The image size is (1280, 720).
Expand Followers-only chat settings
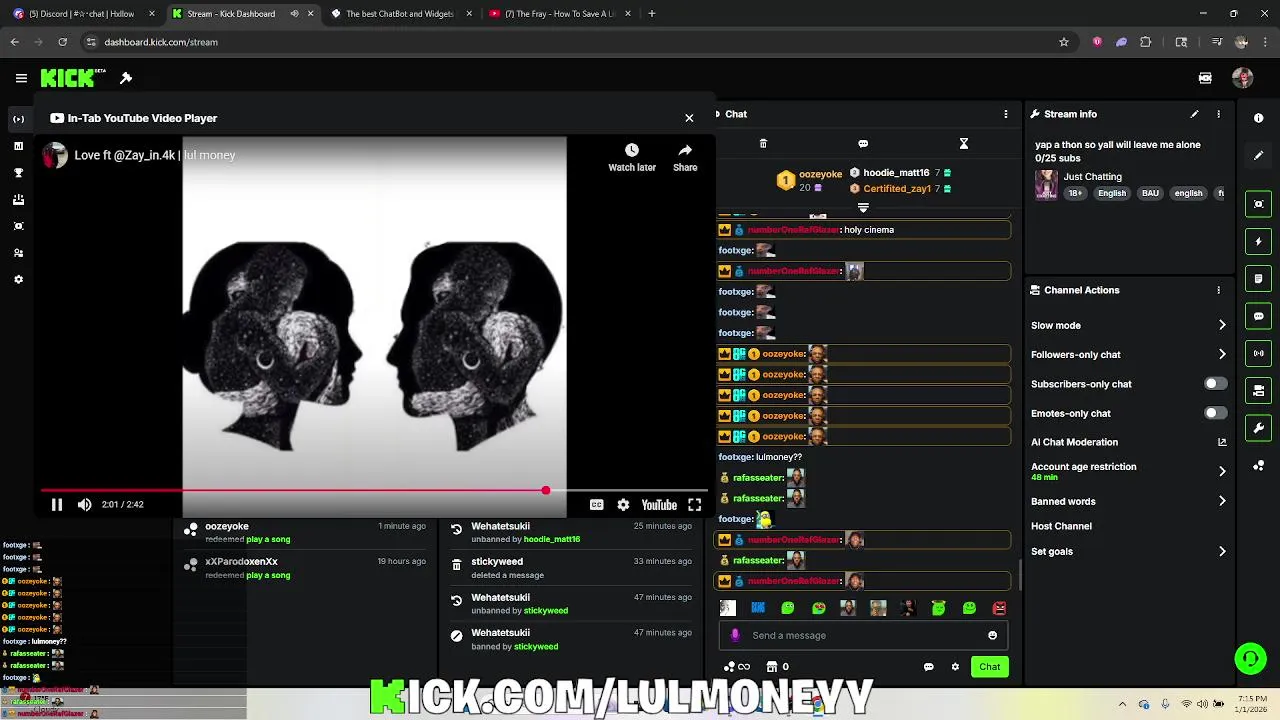[1222, 354]
